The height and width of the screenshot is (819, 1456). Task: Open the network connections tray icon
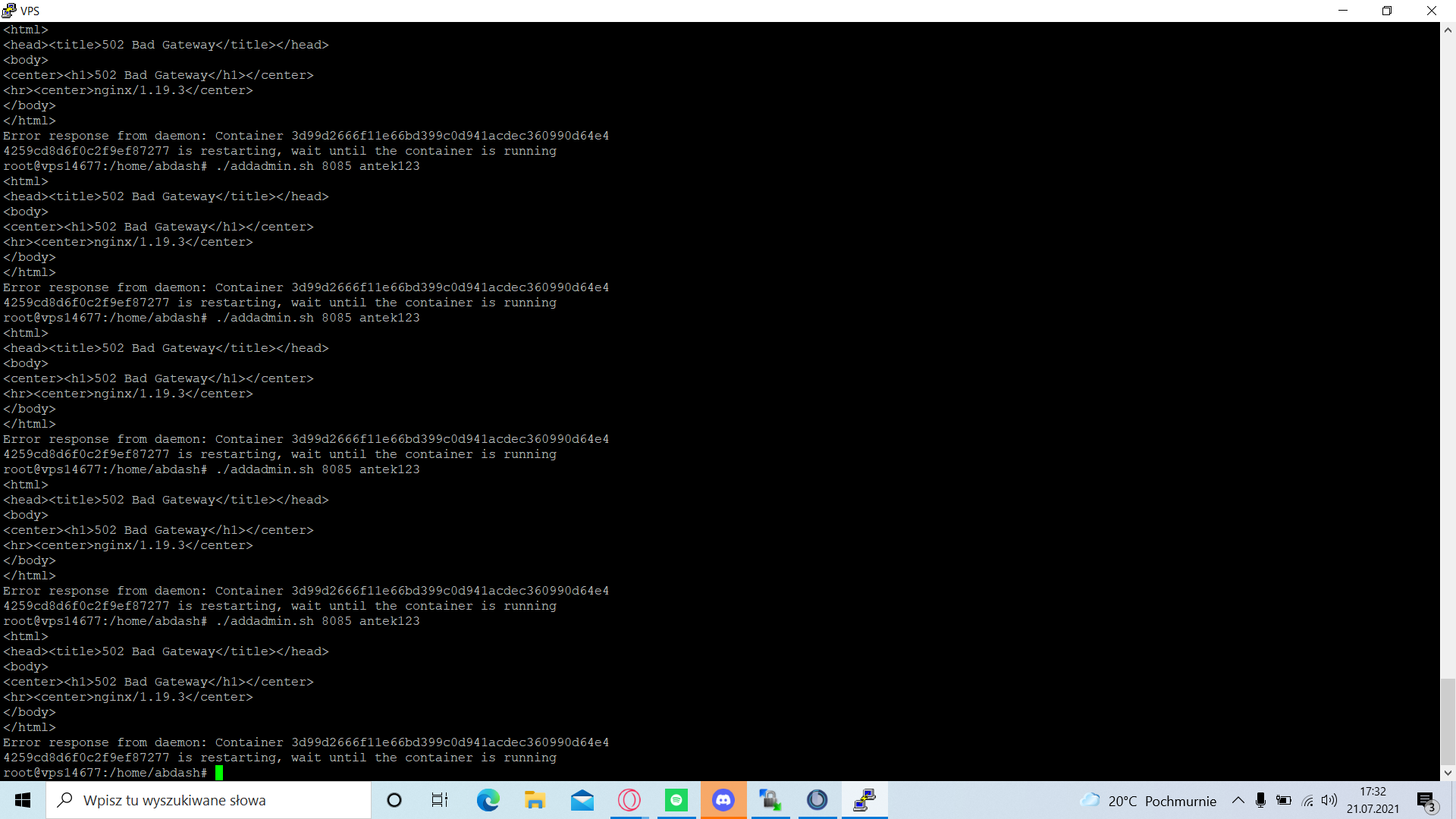[x=1307, y=800]
